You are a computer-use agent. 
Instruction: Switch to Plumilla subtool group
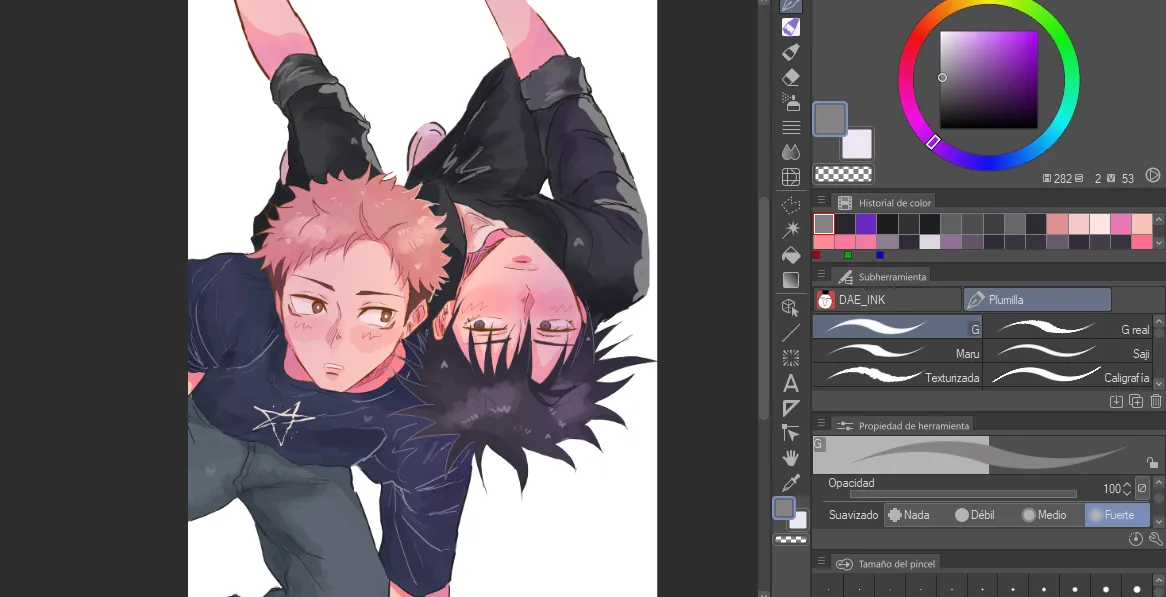(1037, 300)
